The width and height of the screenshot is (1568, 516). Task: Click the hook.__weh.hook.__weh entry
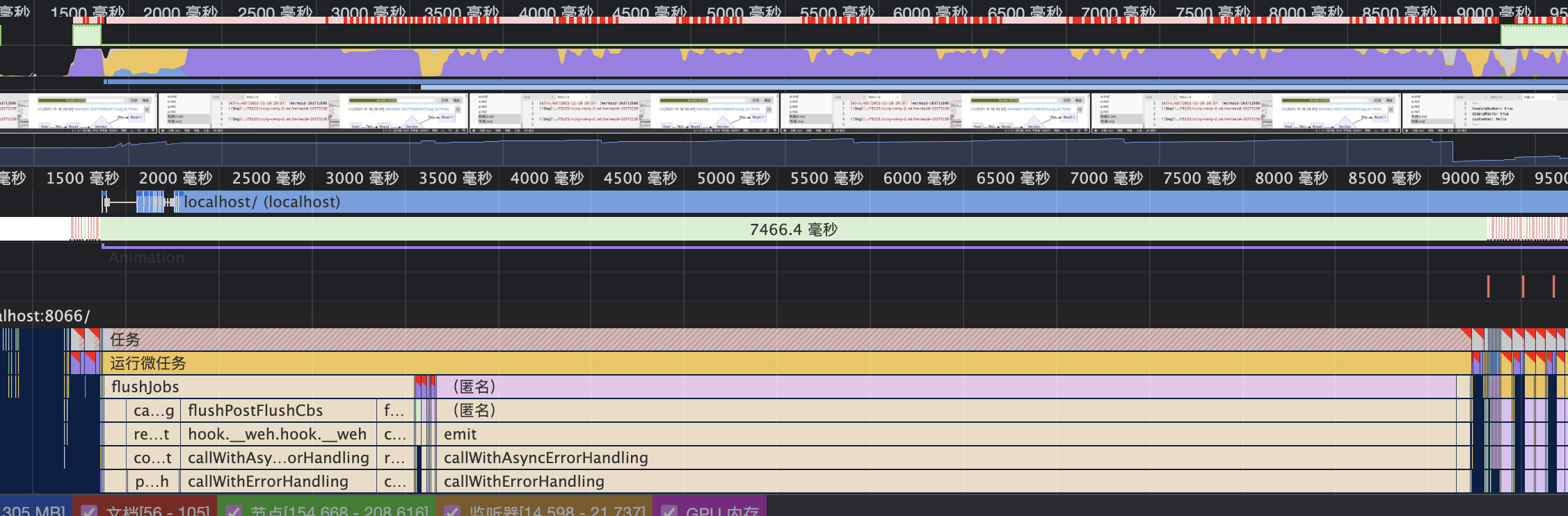[278, 434]
